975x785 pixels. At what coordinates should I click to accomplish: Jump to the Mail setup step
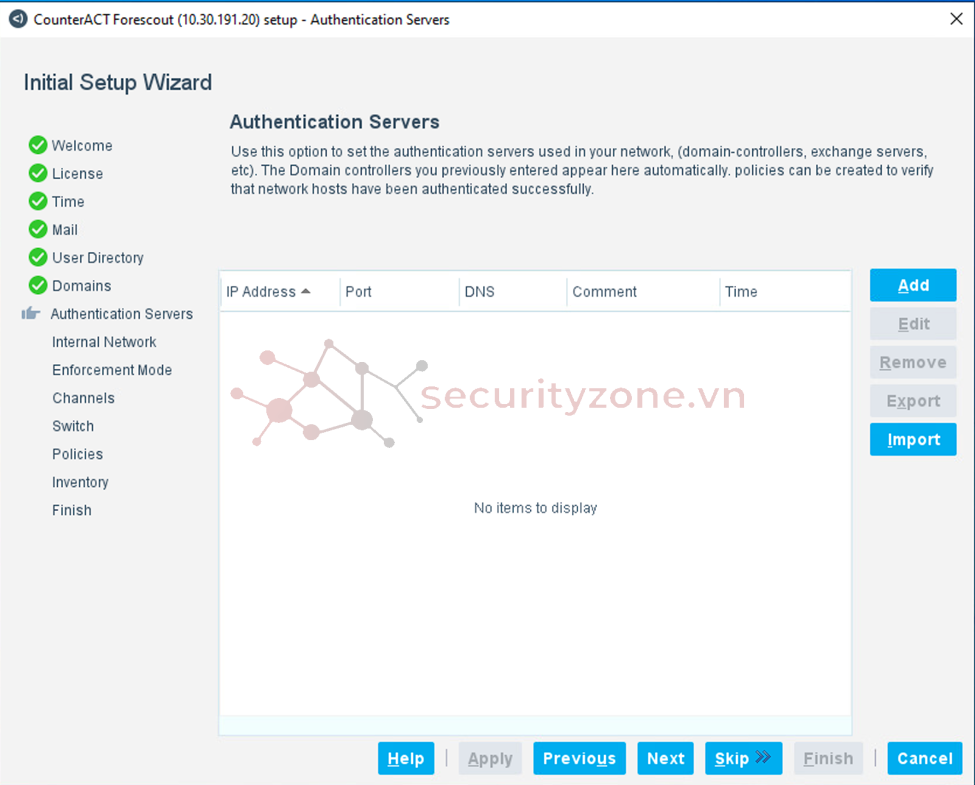click(65, 230)
